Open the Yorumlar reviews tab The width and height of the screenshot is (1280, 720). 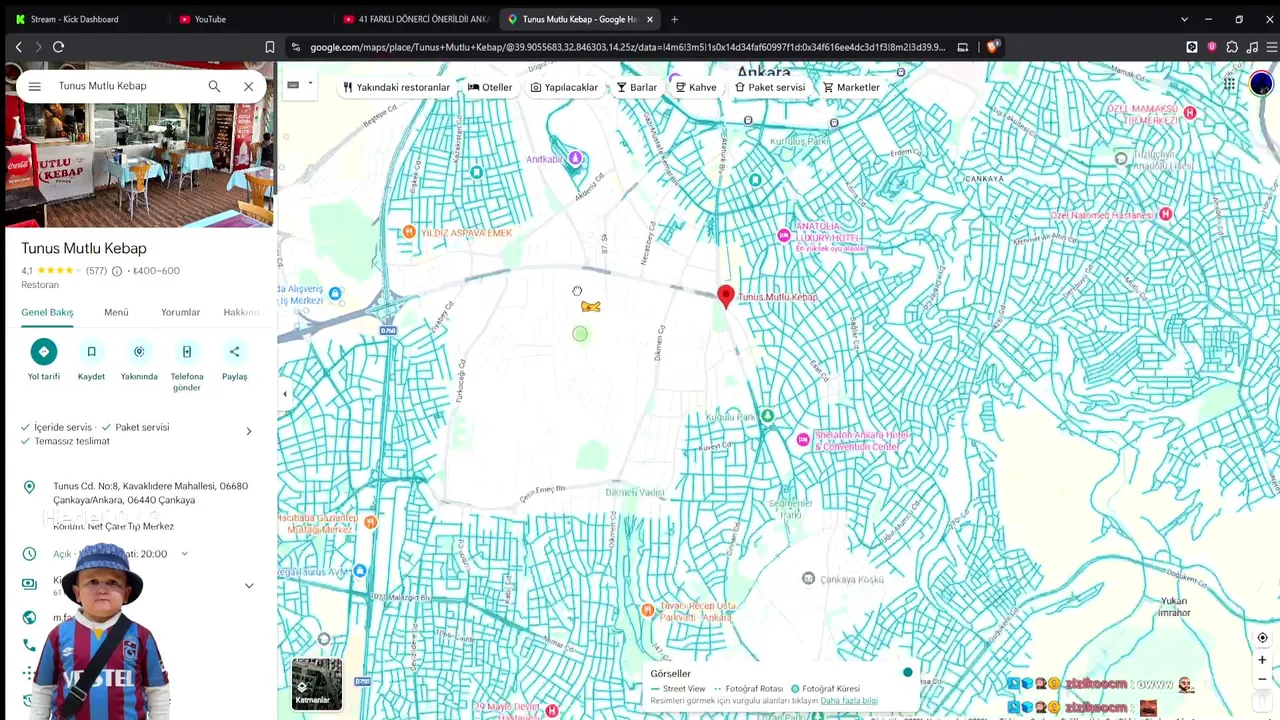181,312
